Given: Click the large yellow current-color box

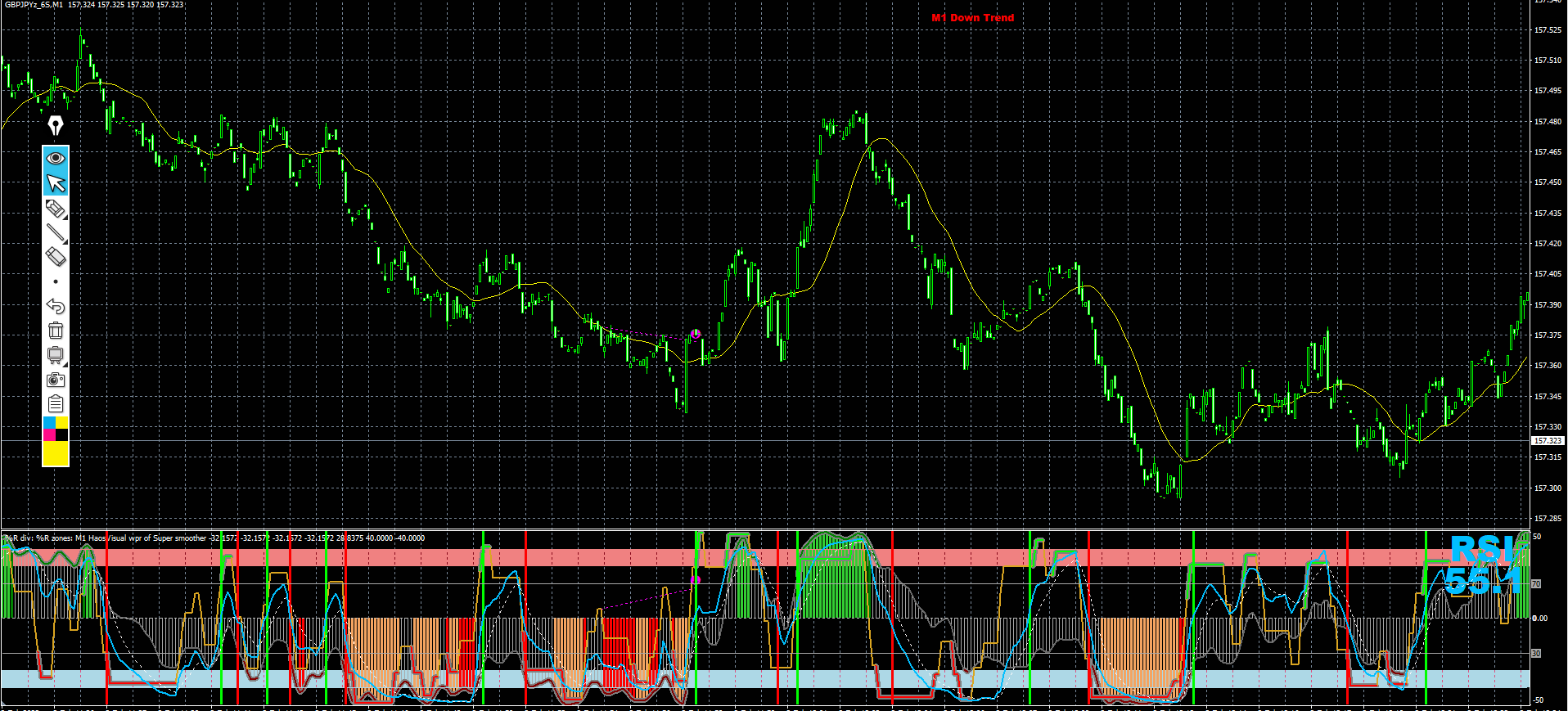Looking at the screenshot, I should click(x=56, y=453).
